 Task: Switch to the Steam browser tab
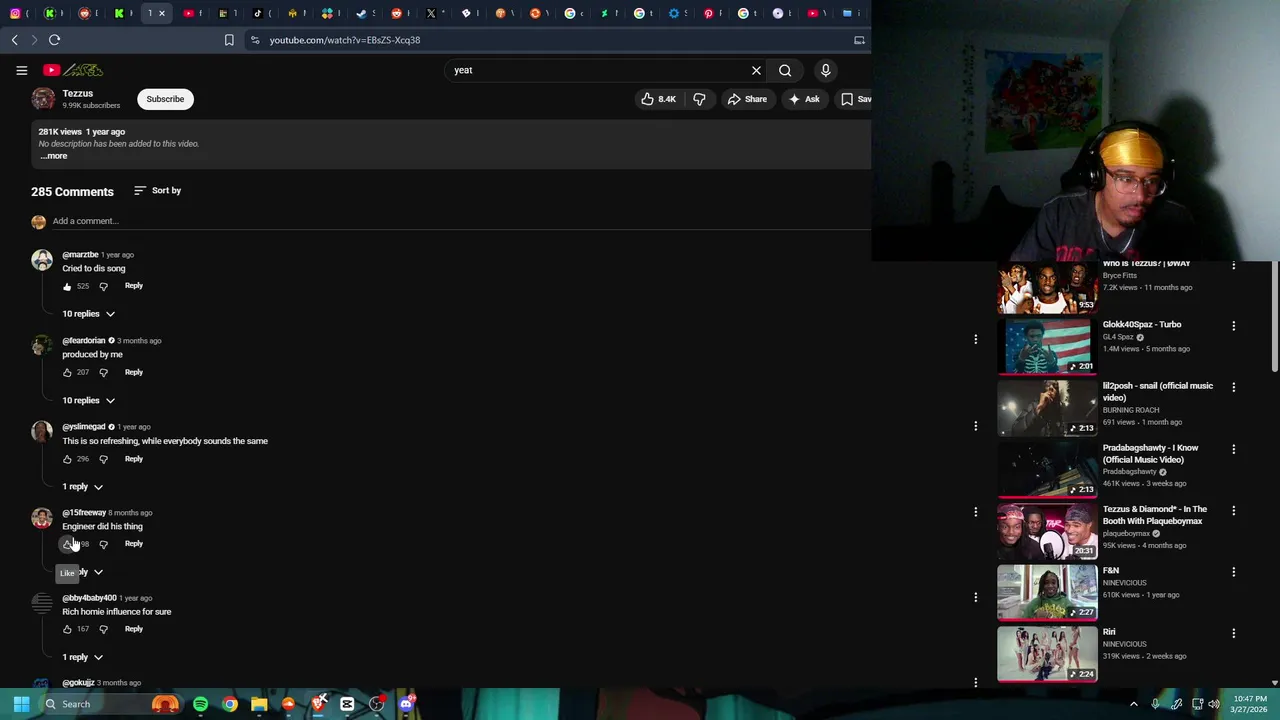point(361,13)
